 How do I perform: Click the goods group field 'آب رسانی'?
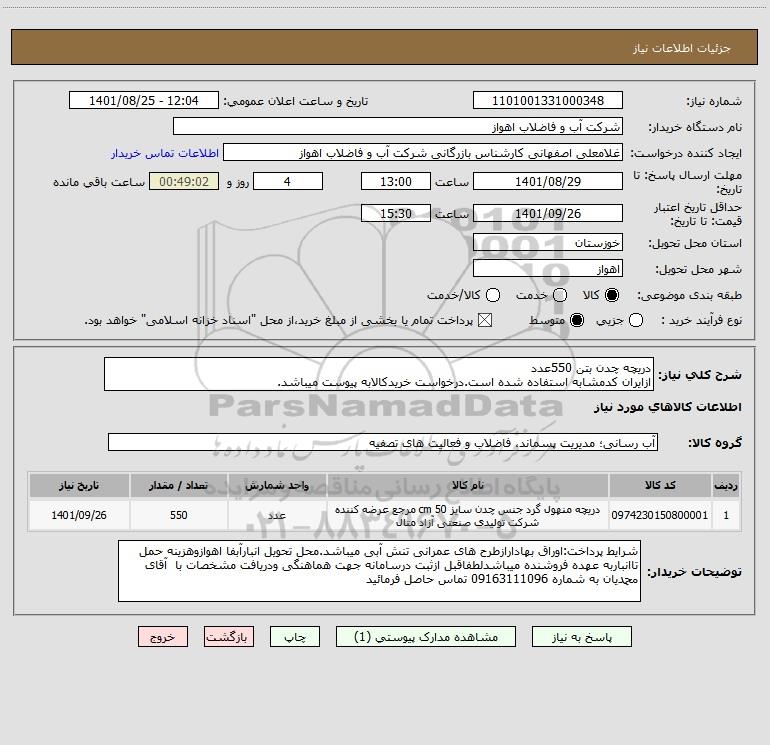pyautogui.click(x=383, y=442)
